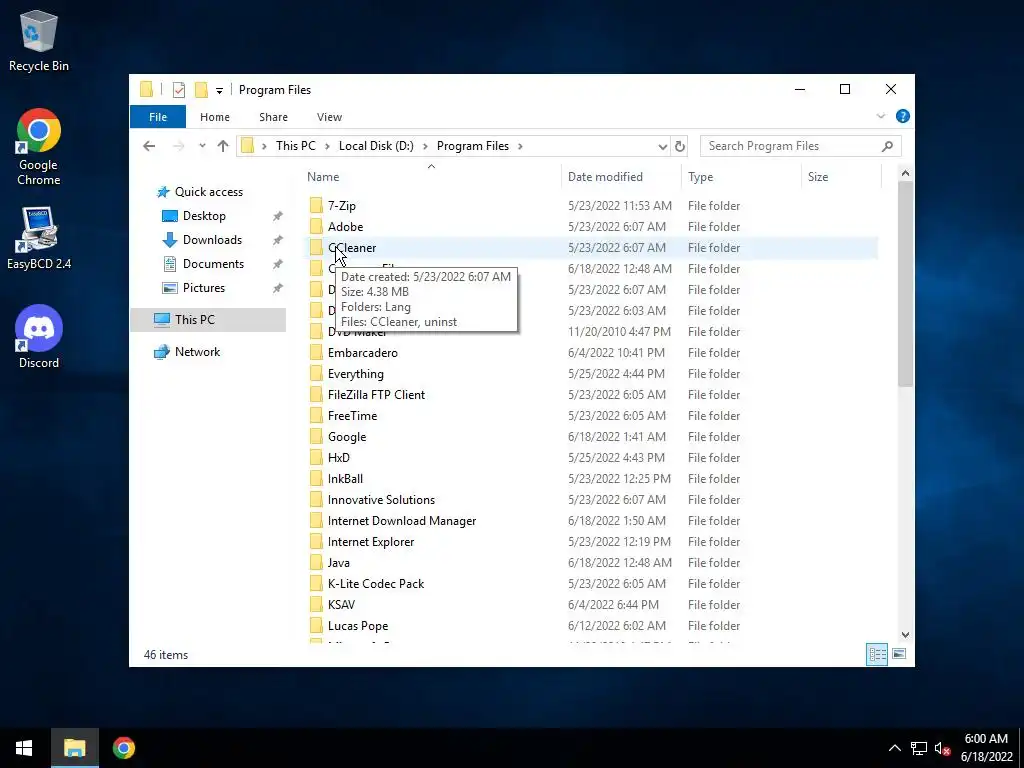This screenshot has height=768, width=1024.
Task: Expand the ribbon with the chevron
Action: (880, 116)
